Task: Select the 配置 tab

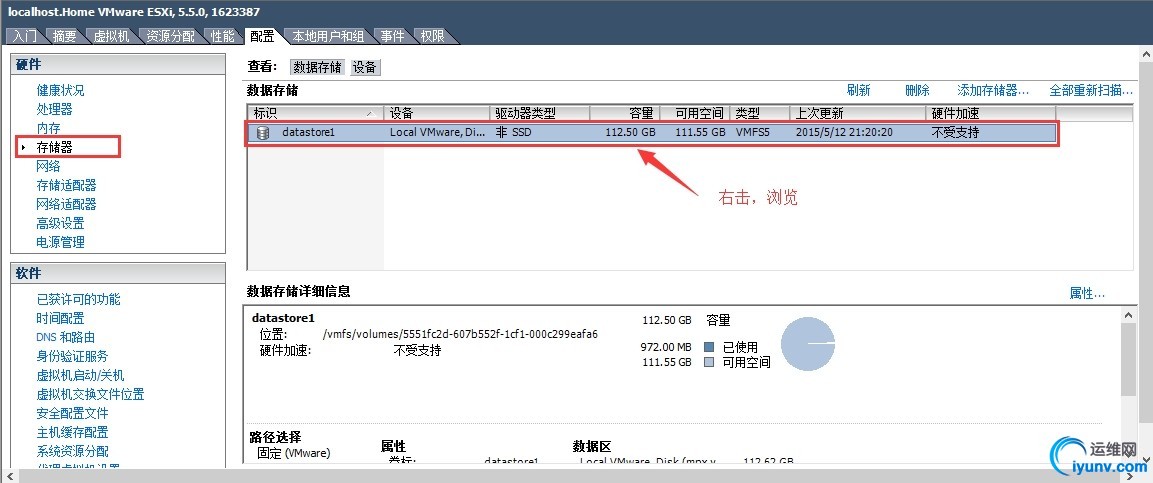Action: tap(262, 36)
